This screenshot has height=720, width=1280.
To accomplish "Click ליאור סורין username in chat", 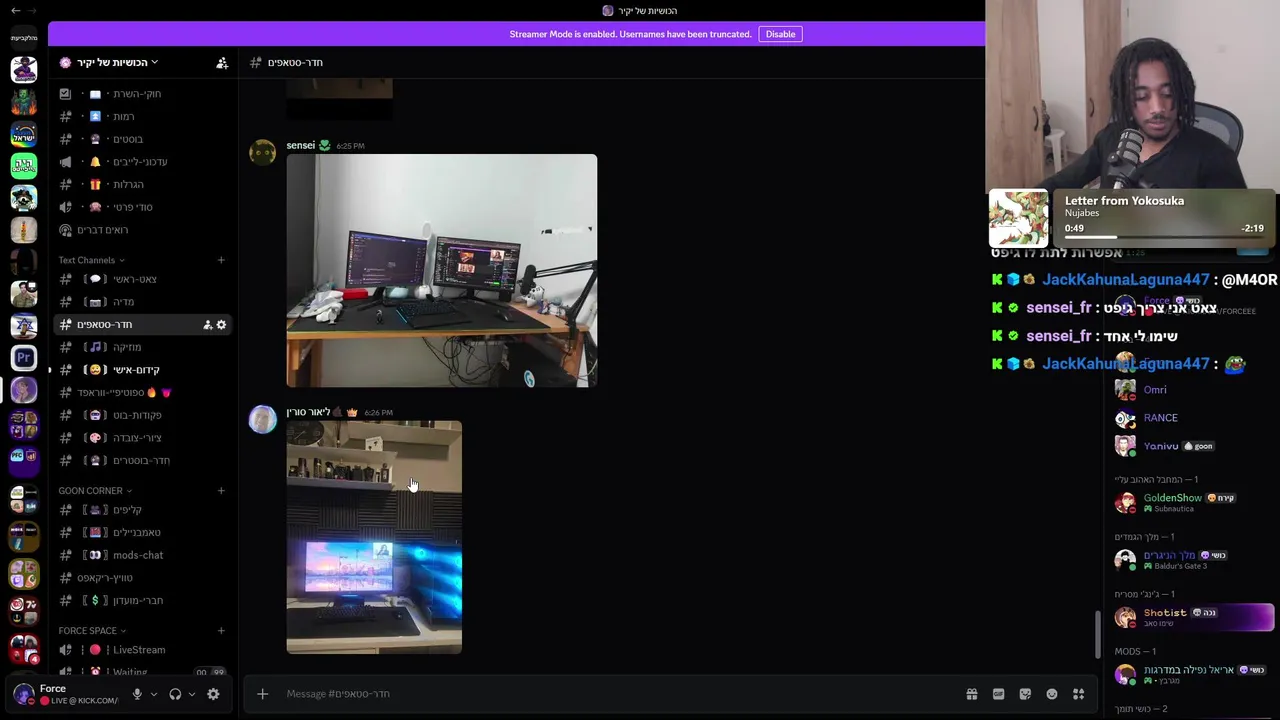I will pos(308,412).
